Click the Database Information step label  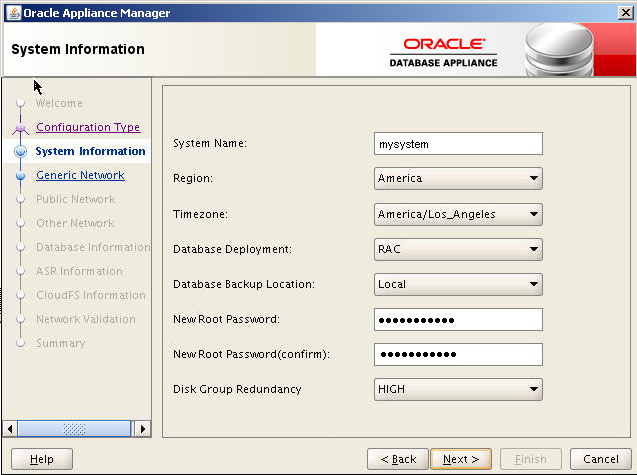pos(93,247)
